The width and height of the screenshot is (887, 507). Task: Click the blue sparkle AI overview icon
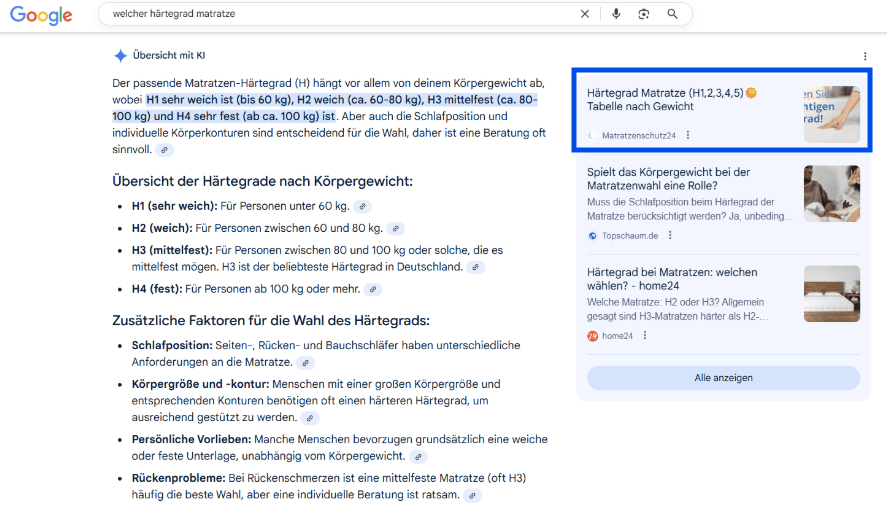tap(120, 55)
